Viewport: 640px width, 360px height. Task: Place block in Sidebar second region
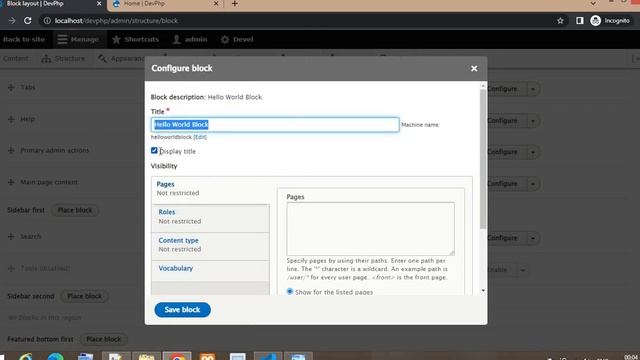(x=84, y=296)
